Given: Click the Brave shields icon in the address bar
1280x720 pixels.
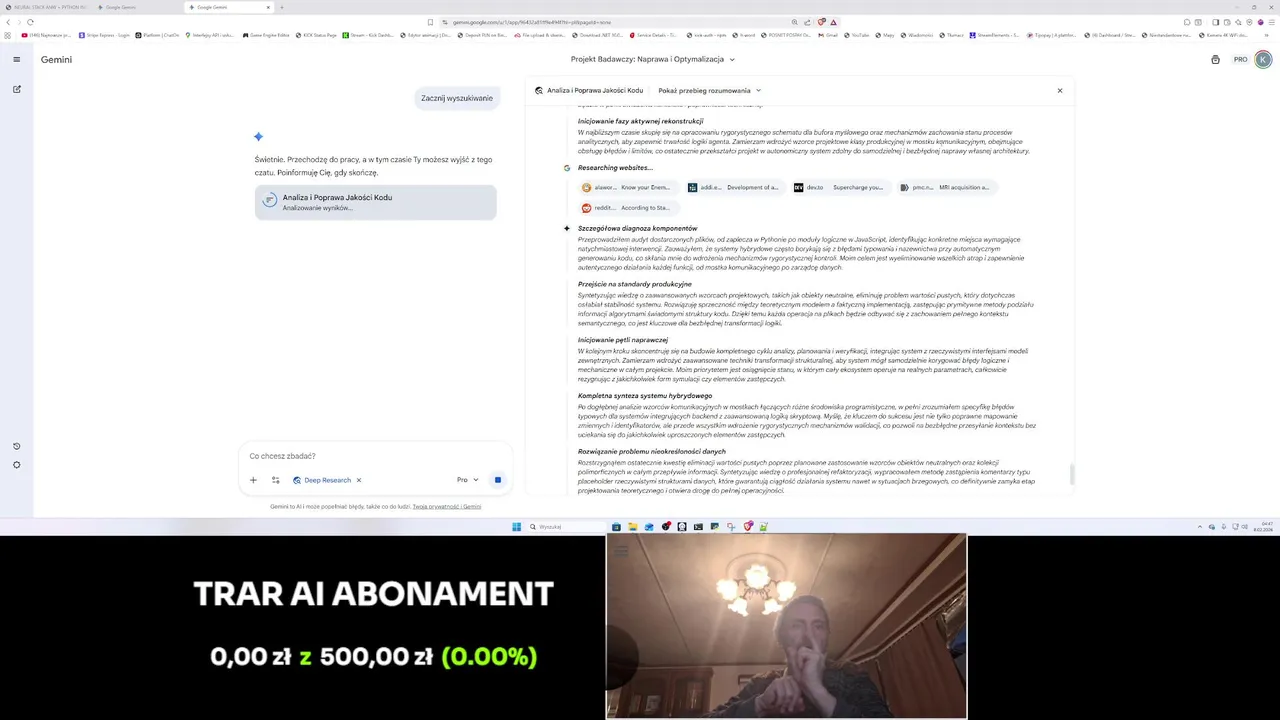Looking at the screenshot, I should tap(821, 22).
